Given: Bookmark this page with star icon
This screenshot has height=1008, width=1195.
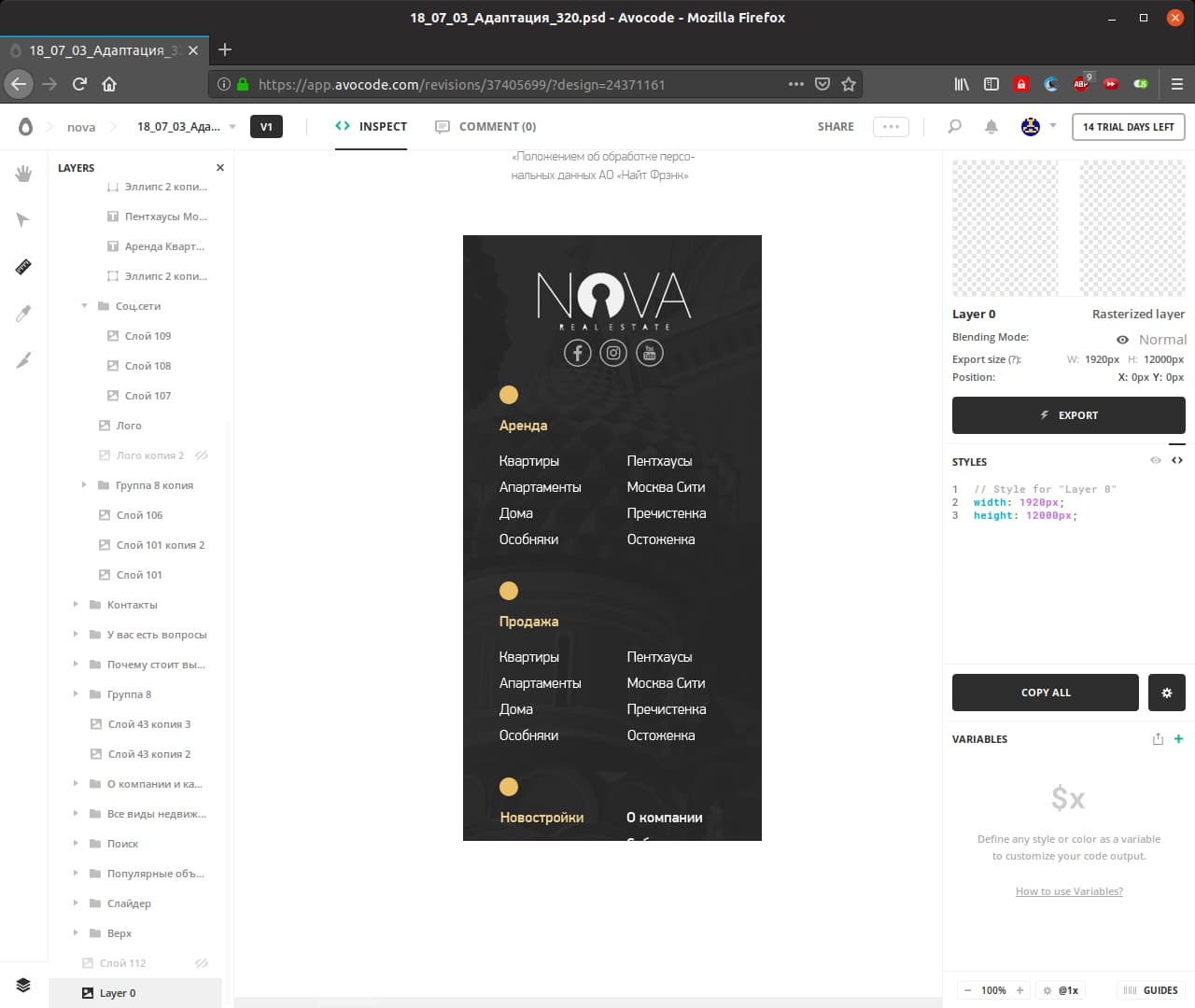Looking at the screenshot, I should 849,84.
